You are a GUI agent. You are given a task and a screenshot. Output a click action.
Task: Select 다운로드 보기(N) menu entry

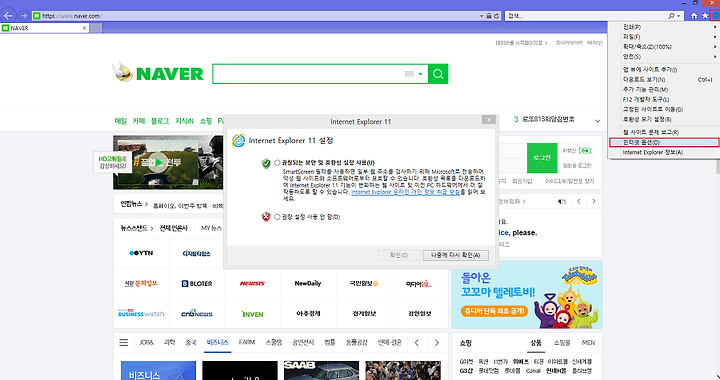coord(664,79)
